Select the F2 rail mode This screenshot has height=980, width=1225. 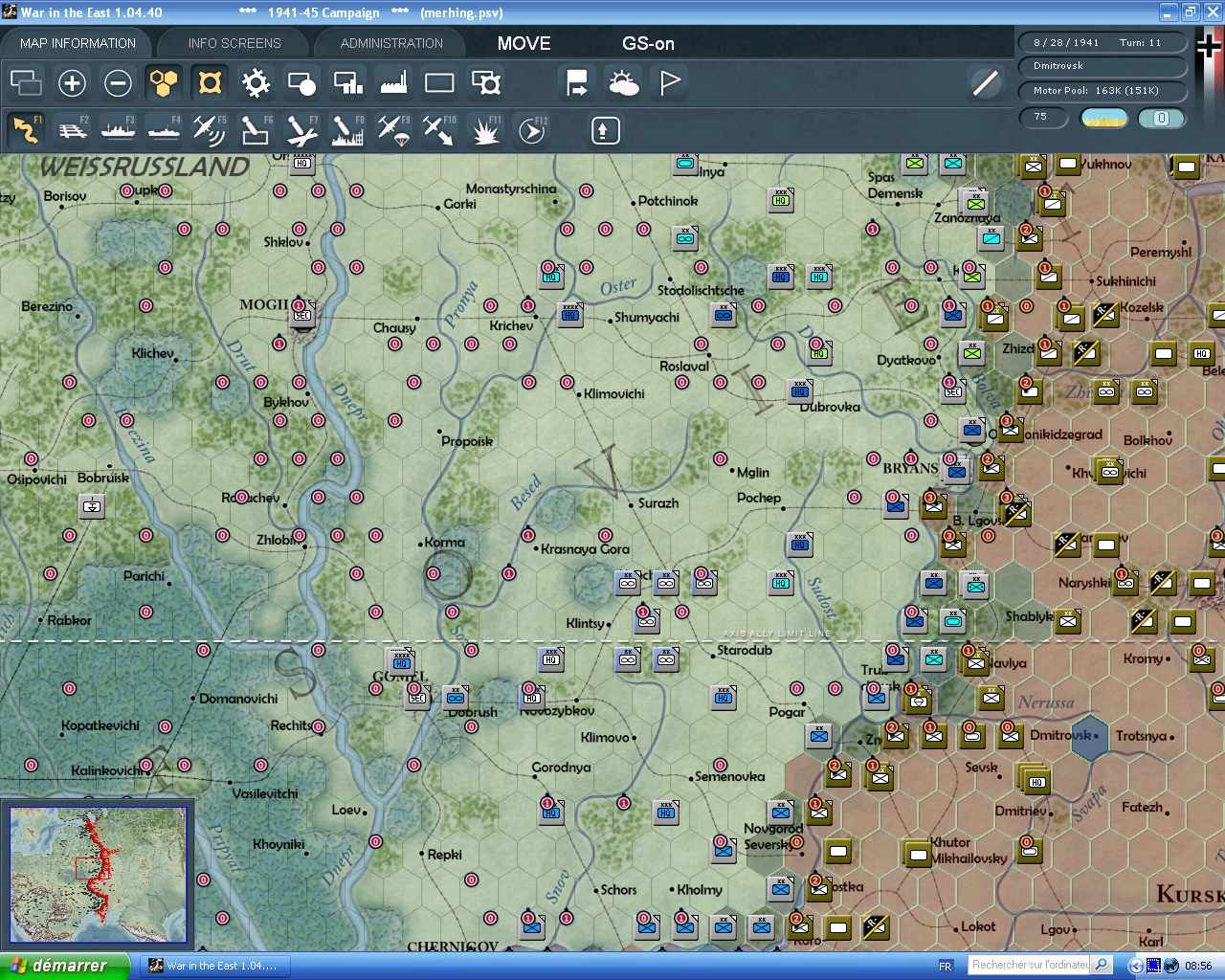[73, 130]
